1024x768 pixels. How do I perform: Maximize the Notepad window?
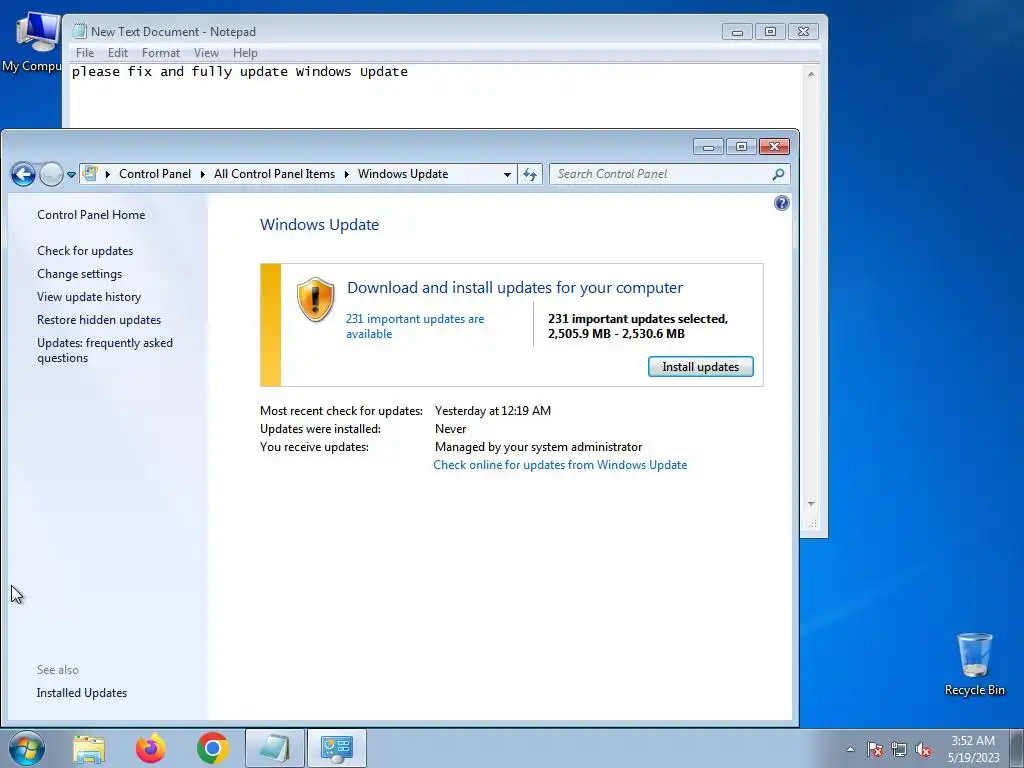pyautogui.click(x=770, y=31)
